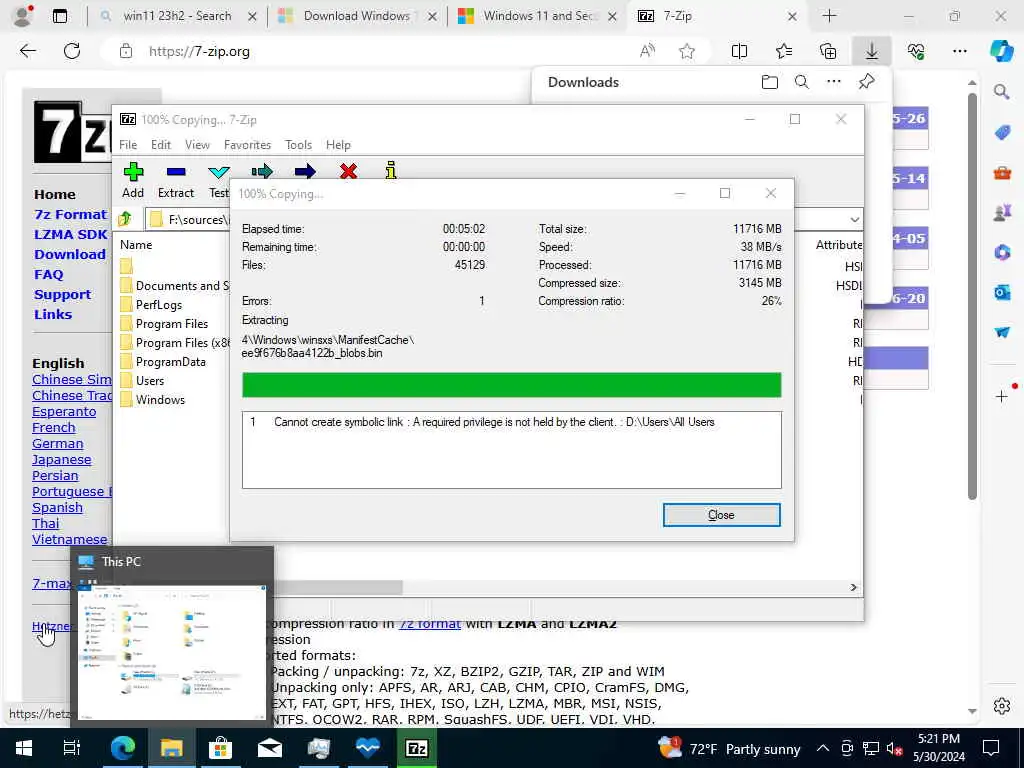Open the Support link on 7-zip.org
This screenshot has width=1024, height=768.
(x=62, y=295)
